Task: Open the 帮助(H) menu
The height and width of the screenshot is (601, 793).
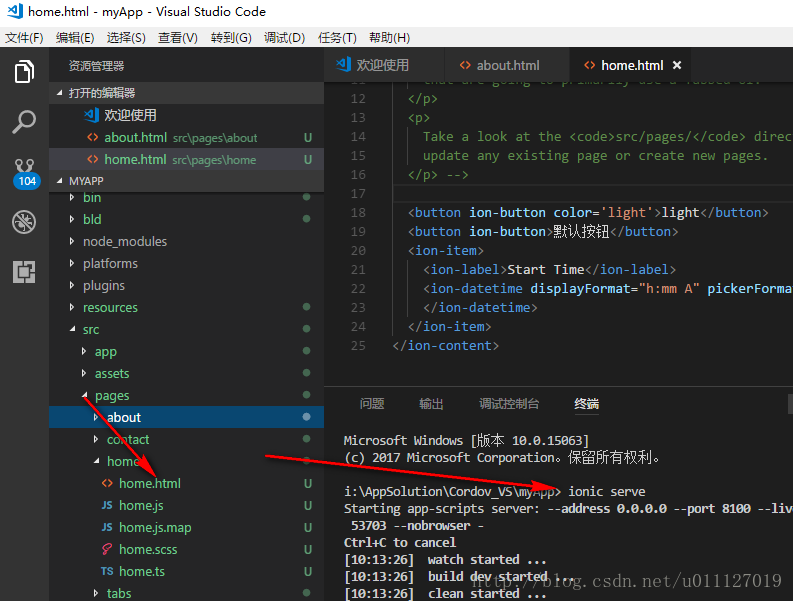Action: tap(389, 37)
